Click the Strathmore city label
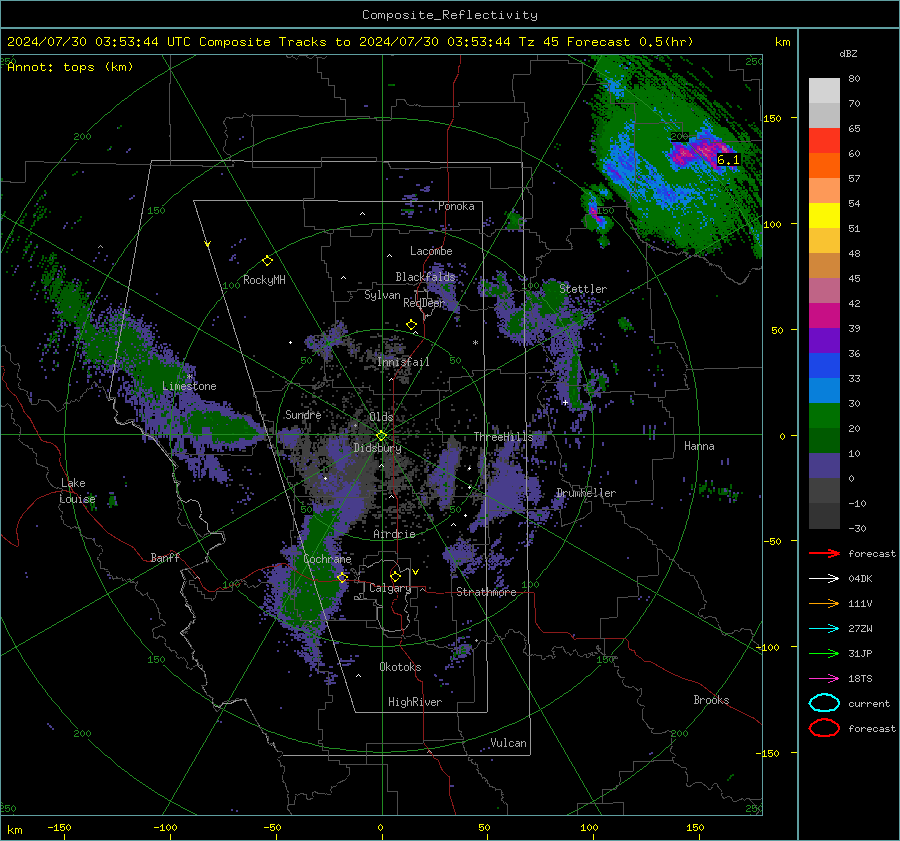Viewport: 900px width, 841px height. click(x=486, y=592)
